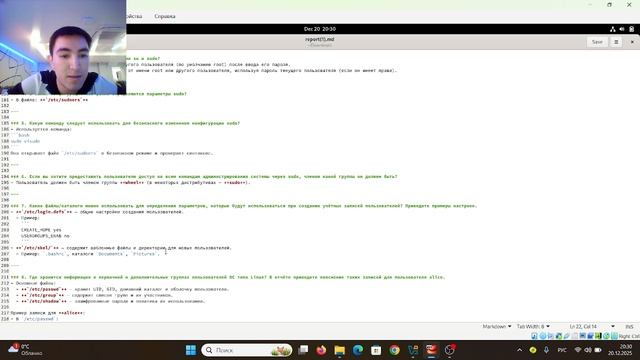Click the '/etc/login.defs' bold text

tap(44, 212)
